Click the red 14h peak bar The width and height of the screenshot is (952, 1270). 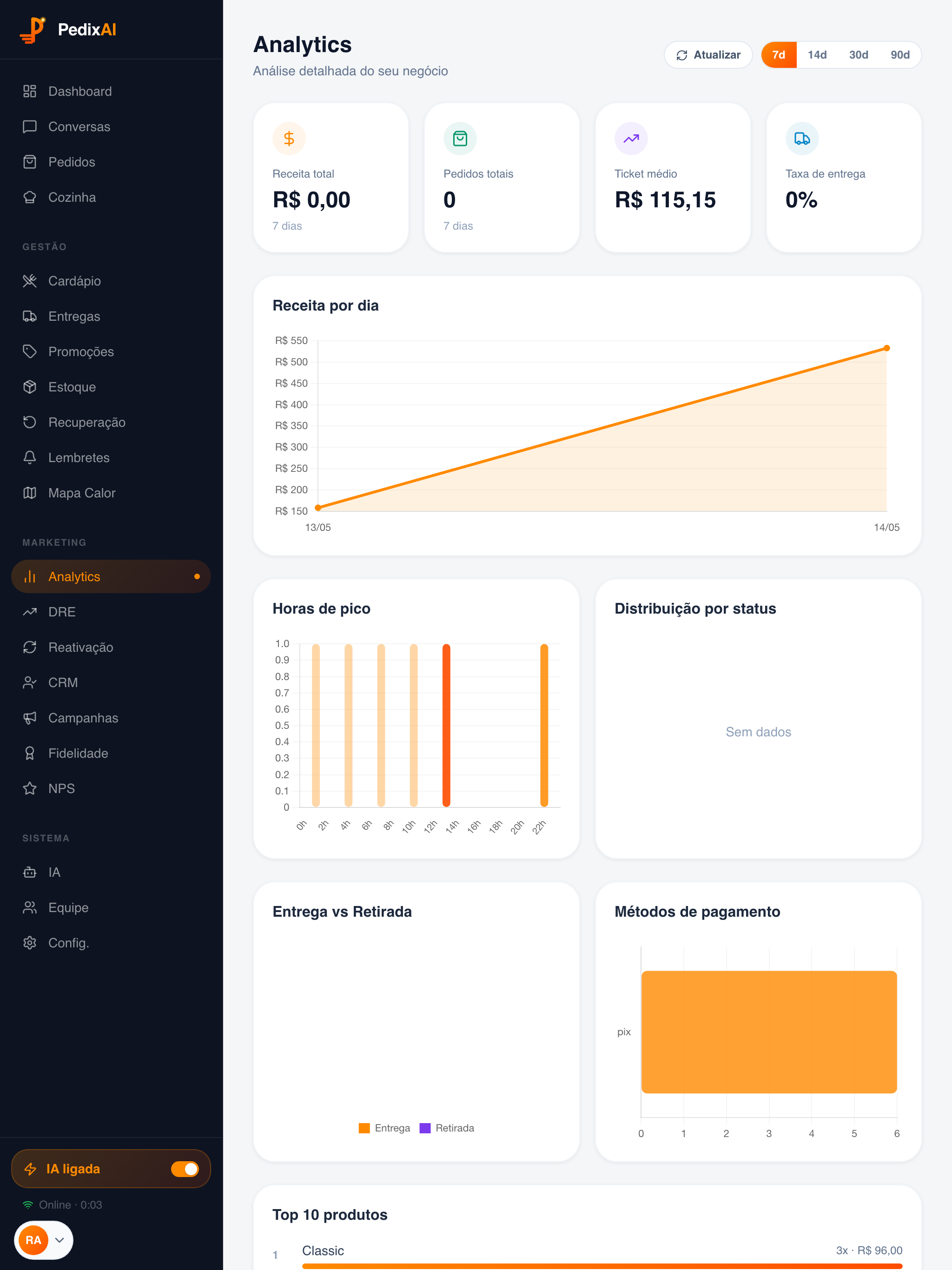coord(446,725)
